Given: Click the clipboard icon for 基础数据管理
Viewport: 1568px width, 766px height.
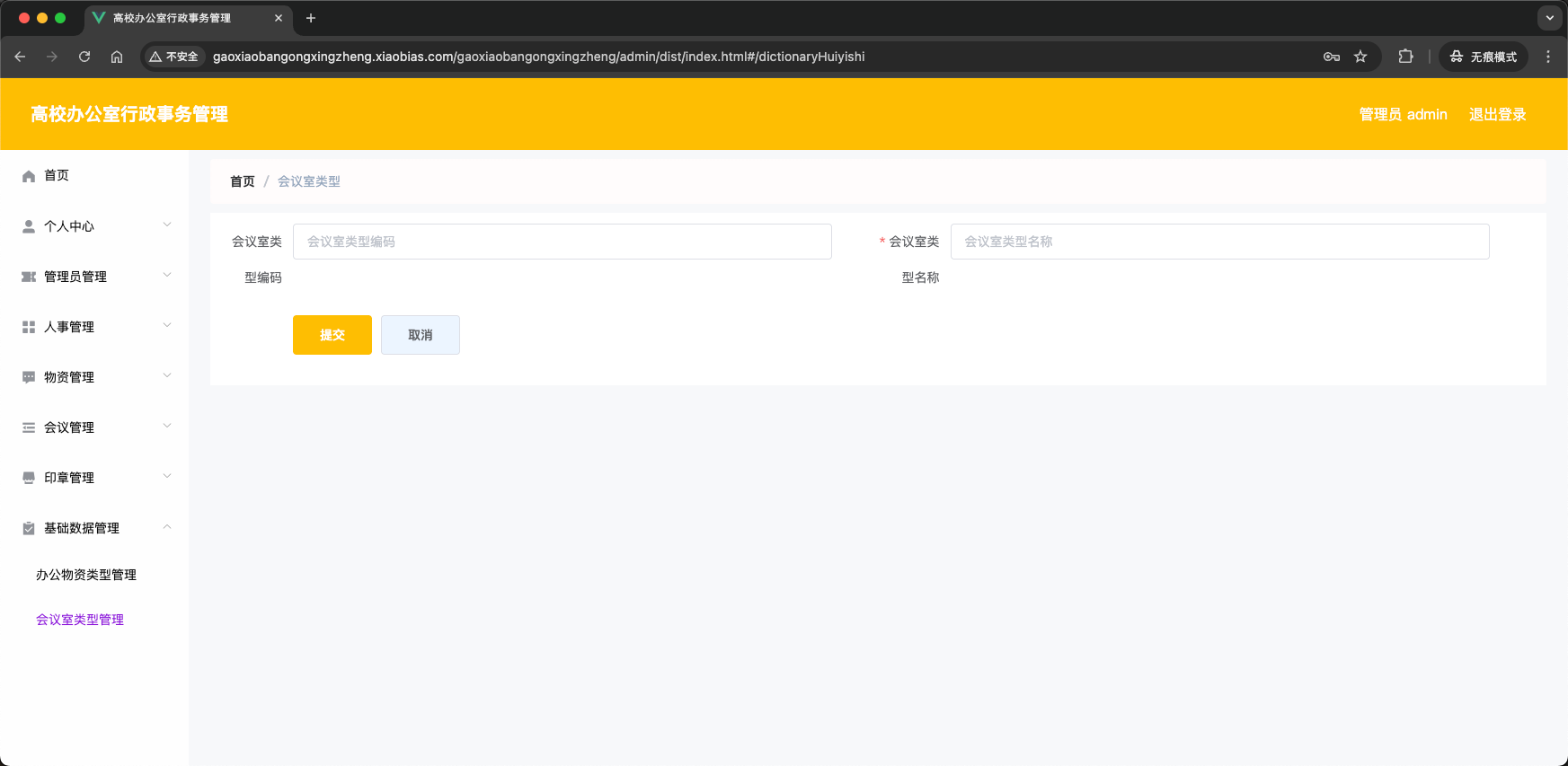Looking at the screenshot, I should click(29, 528).
